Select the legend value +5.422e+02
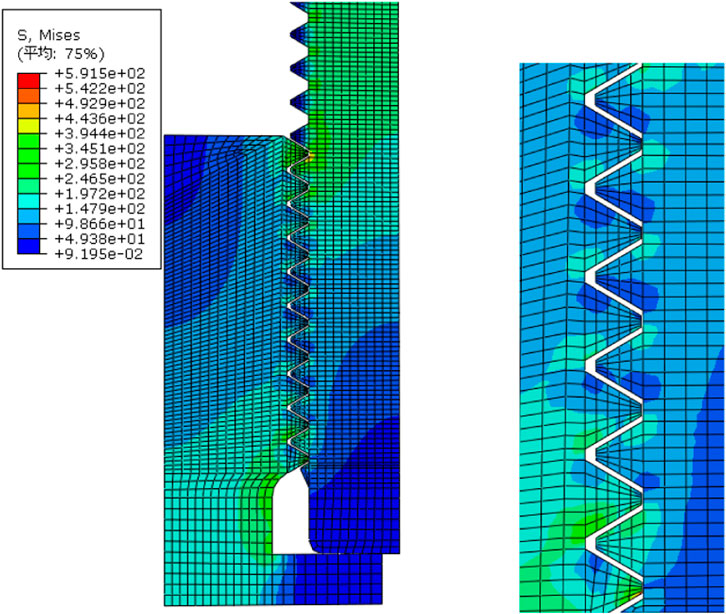Screen dimensions: 726x614 [x=100, y=88]
